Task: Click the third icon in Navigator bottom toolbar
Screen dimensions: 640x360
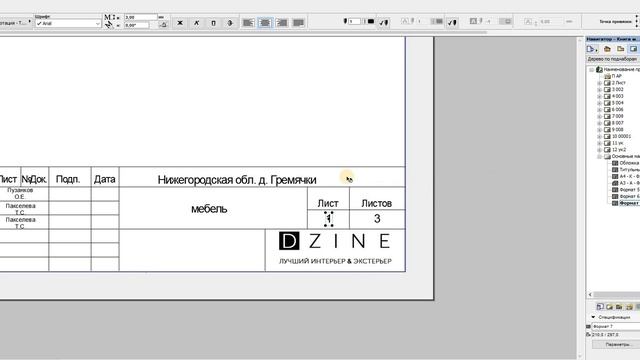Action: [619, 307]
